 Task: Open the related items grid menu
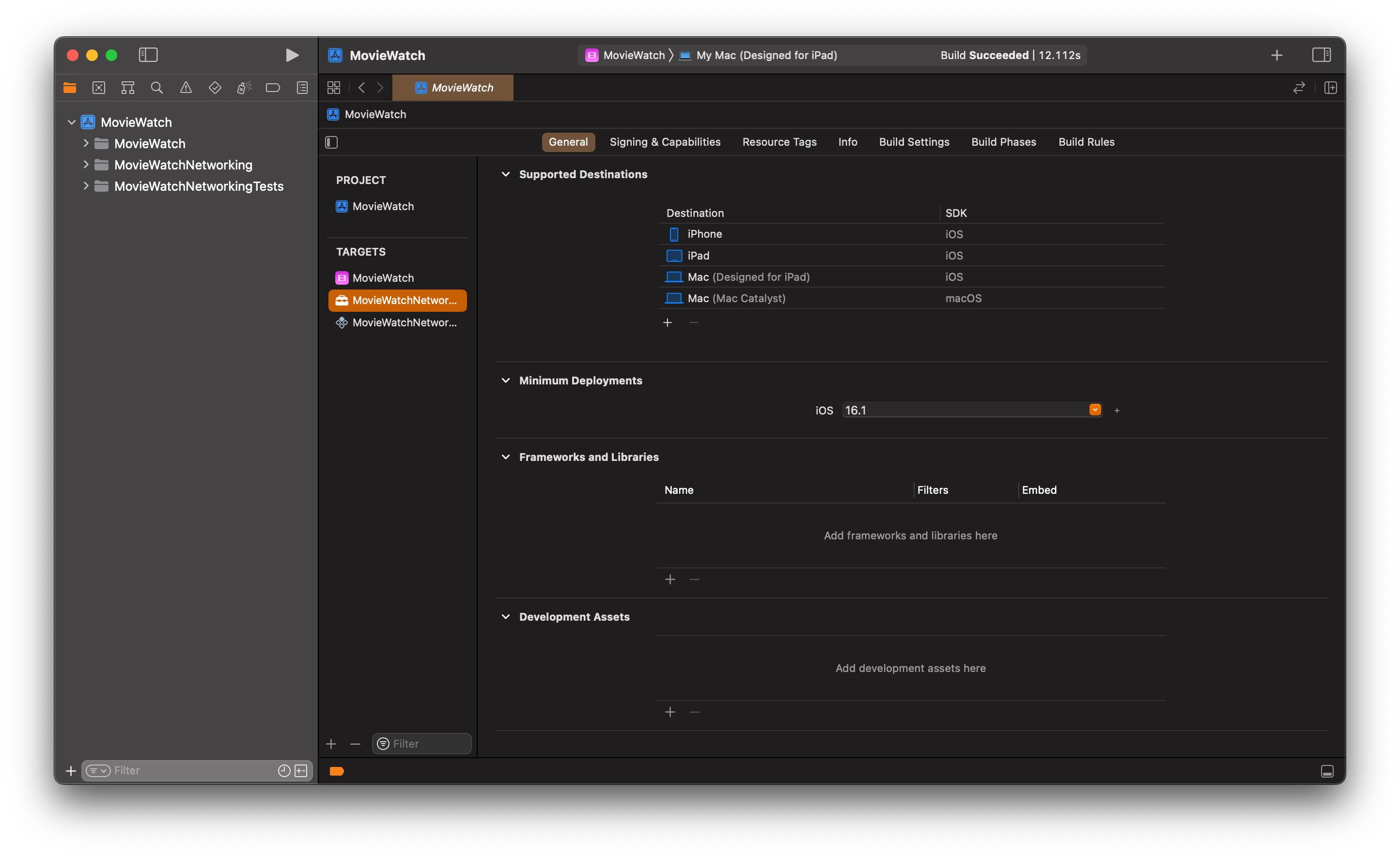(334, 88)
